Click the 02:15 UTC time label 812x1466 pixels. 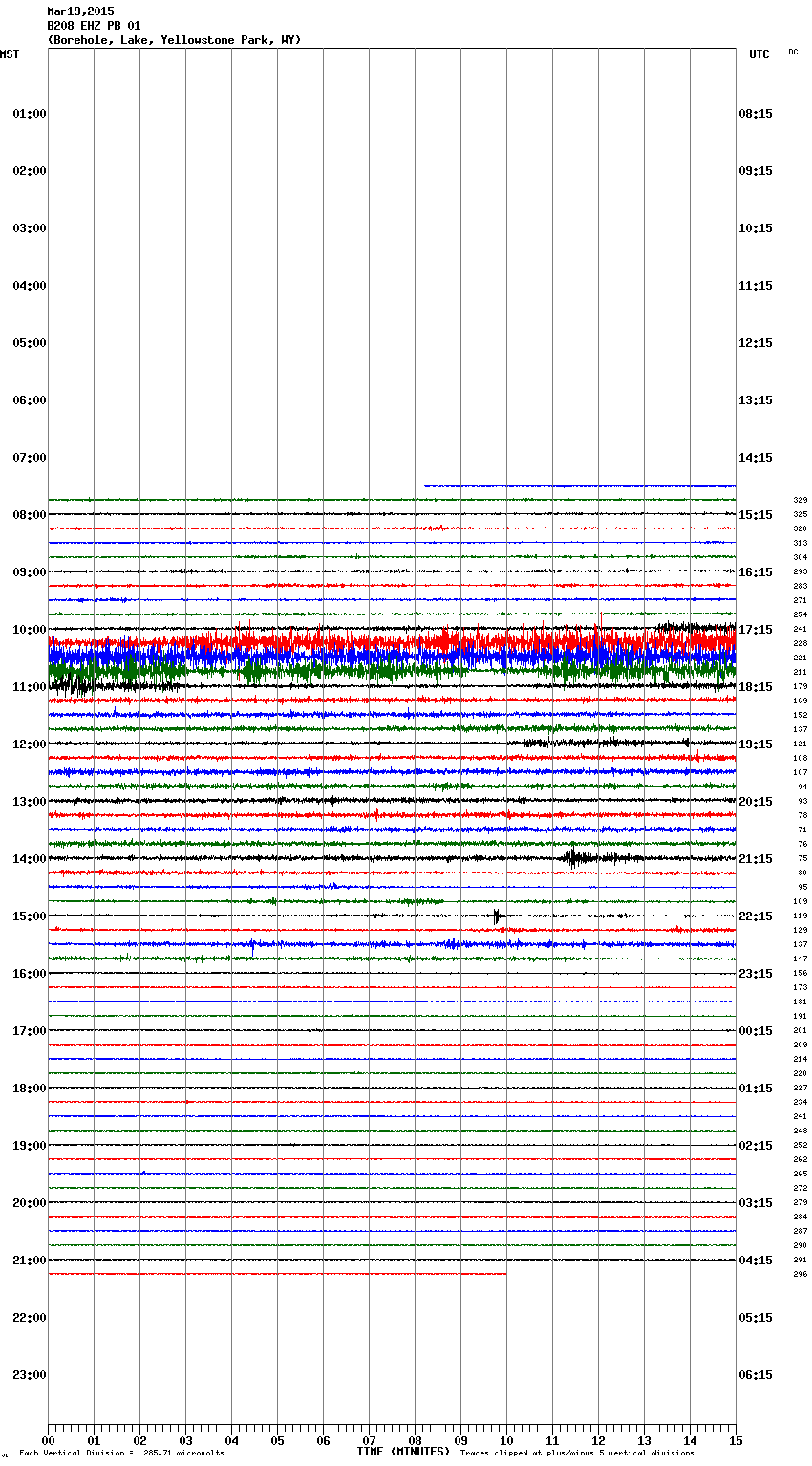(x=756, y=1146)
